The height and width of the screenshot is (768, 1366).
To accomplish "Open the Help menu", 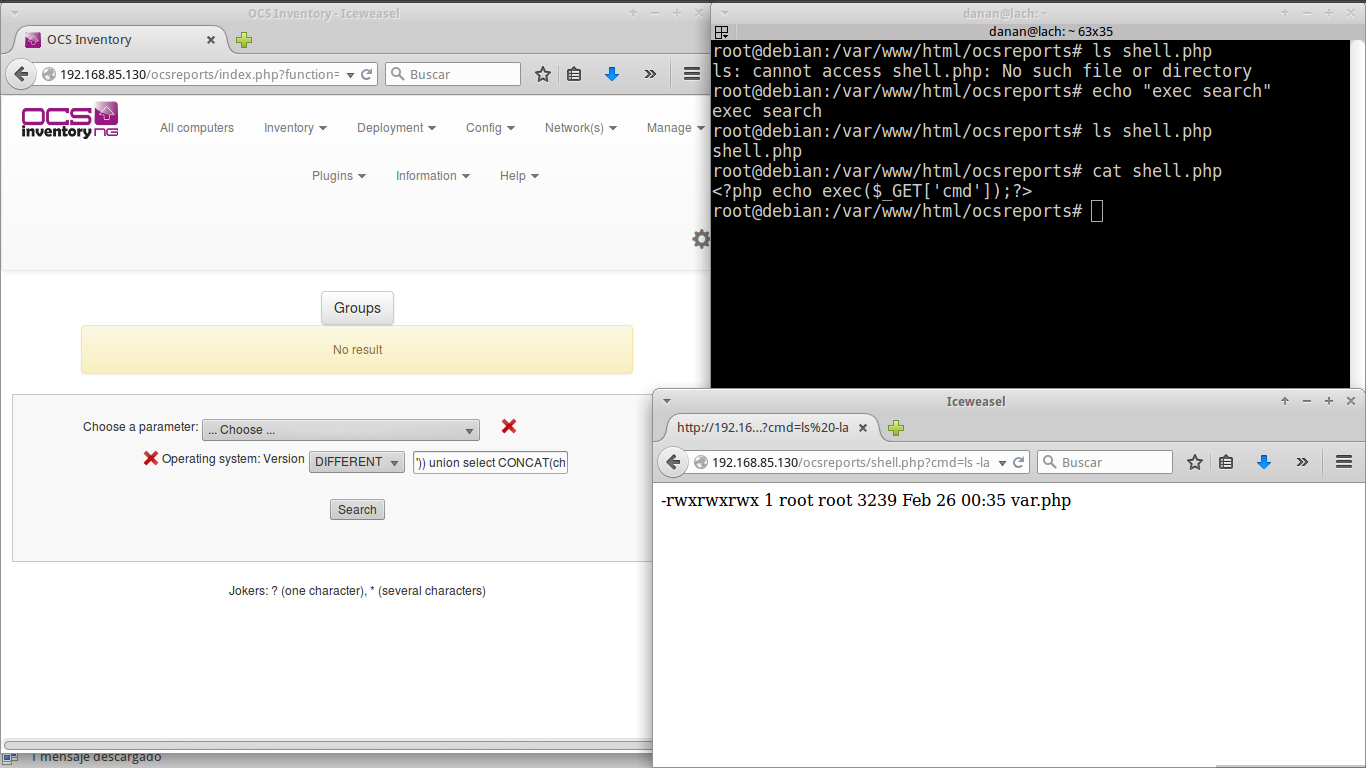I will click(519, 176).
